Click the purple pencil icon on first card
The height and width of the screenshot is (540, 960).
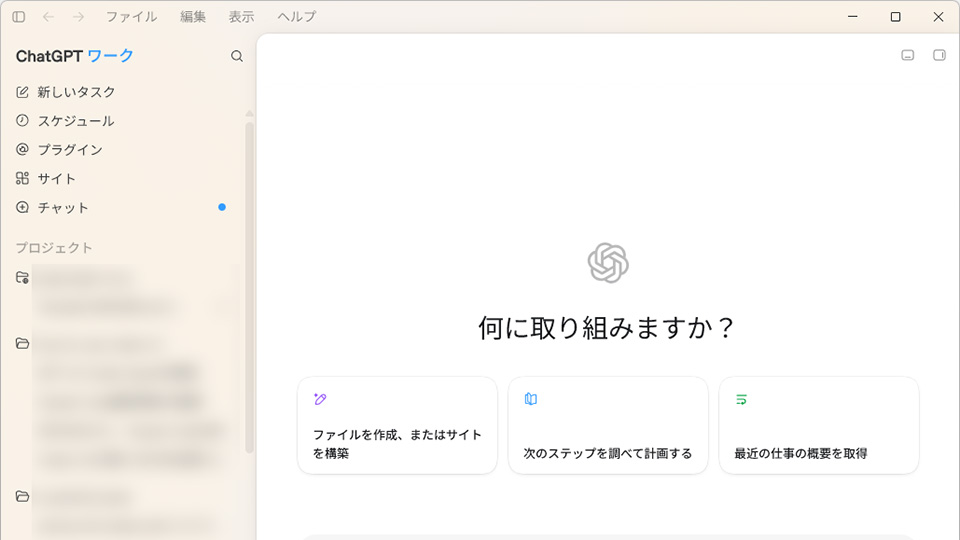pos(320,399)
